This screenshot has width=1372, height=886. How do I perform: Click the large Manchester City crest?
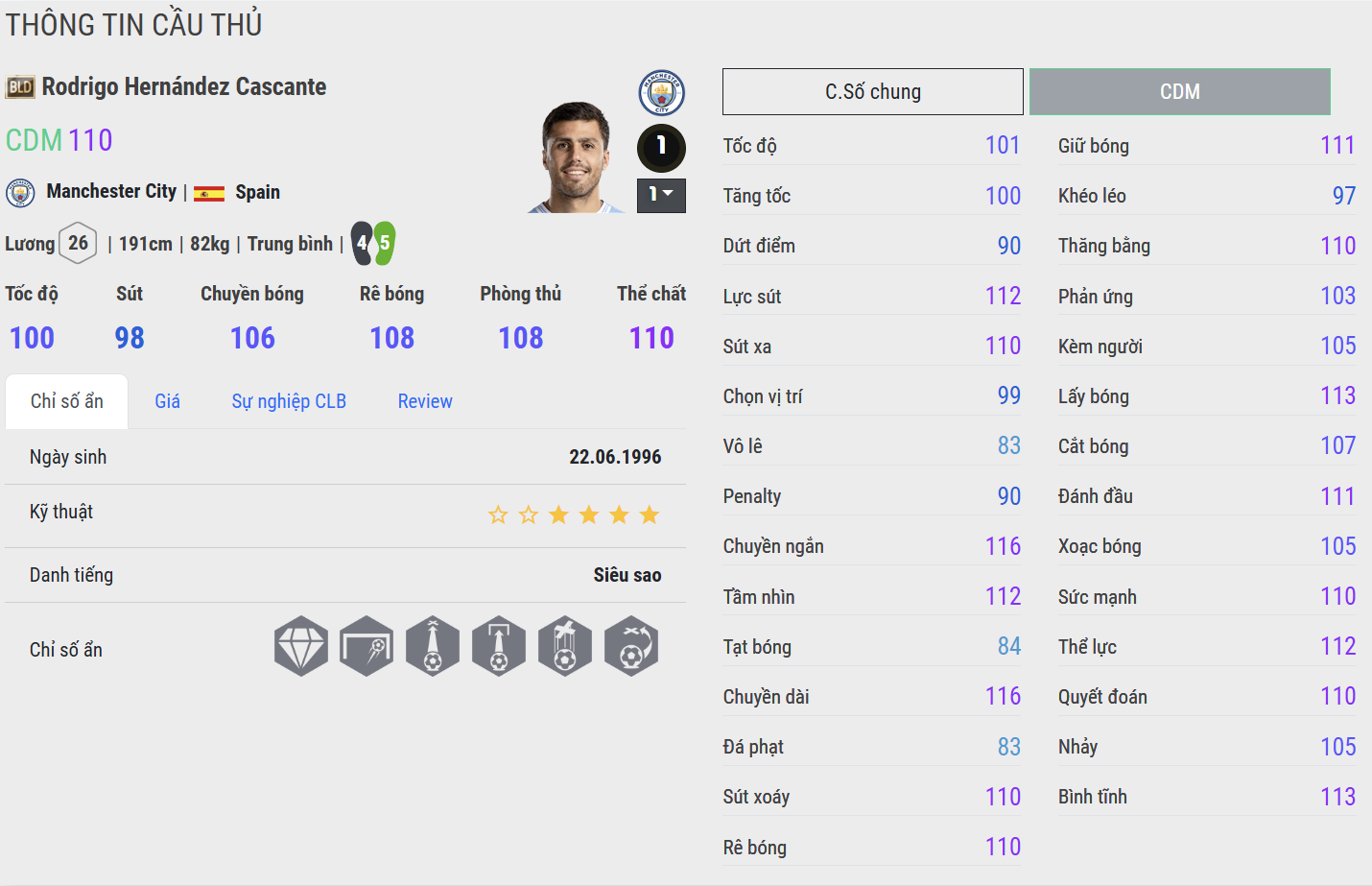click(661, 93)
